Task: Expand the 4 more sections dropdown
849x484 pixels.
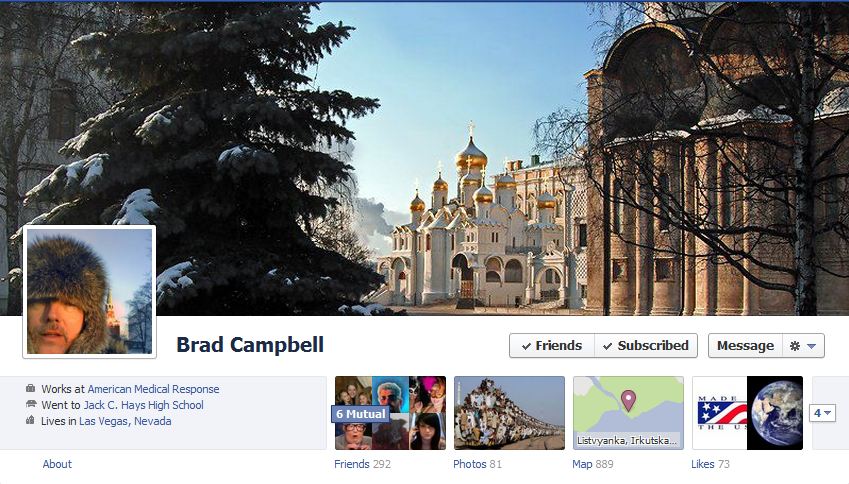Action: tap(822, 413)
